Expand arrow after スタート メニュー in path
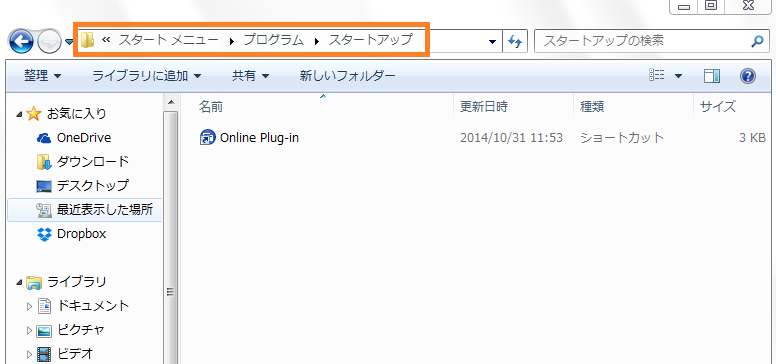Viewport: 776px width, 364px height. pyautogui.click(x=232, y=41)
